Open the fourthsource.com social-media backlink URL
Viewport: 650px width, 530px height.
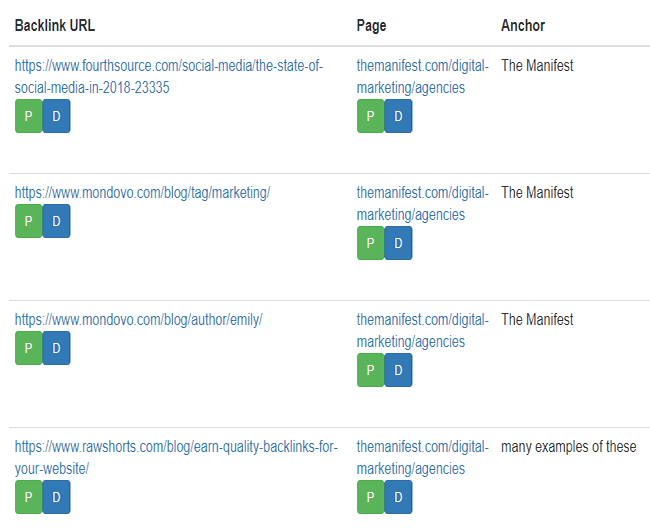[169, 77]
